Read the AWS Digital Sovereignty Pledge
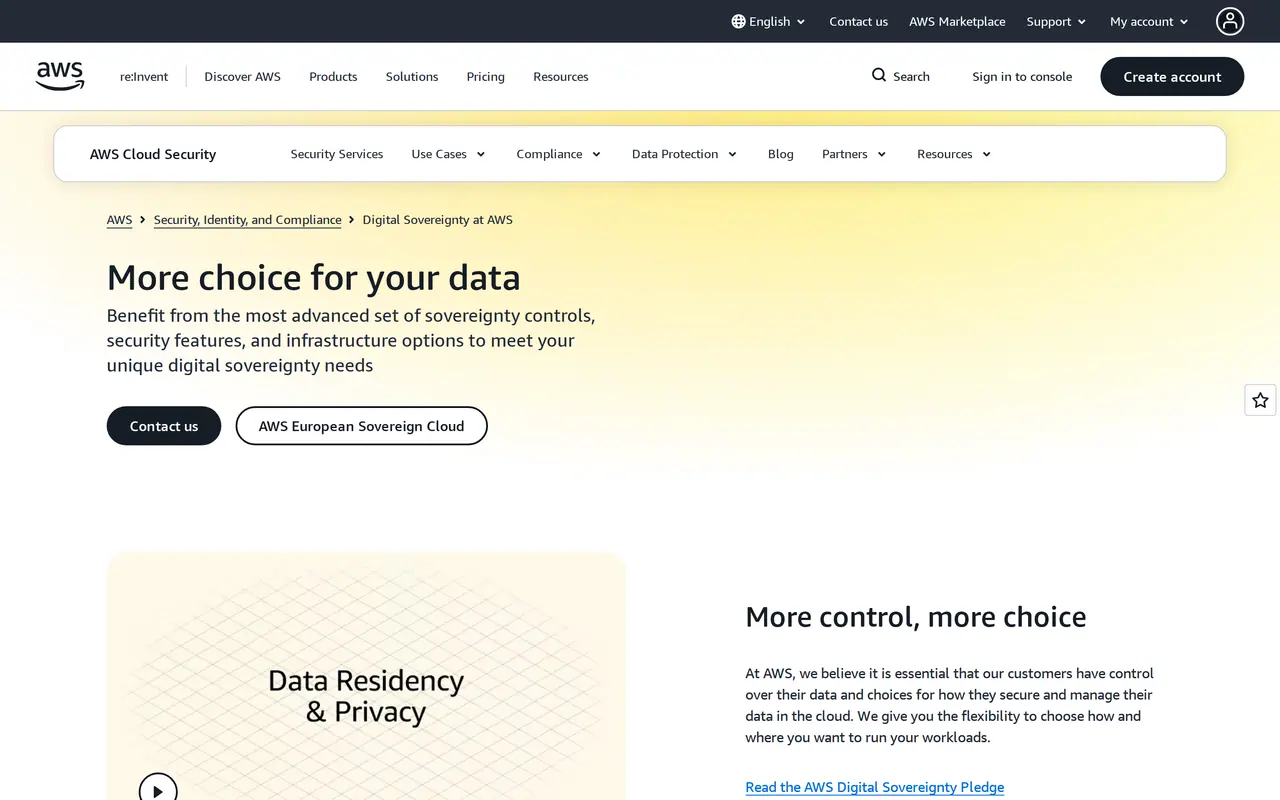The image size is (1280, 800). (875, 787)
